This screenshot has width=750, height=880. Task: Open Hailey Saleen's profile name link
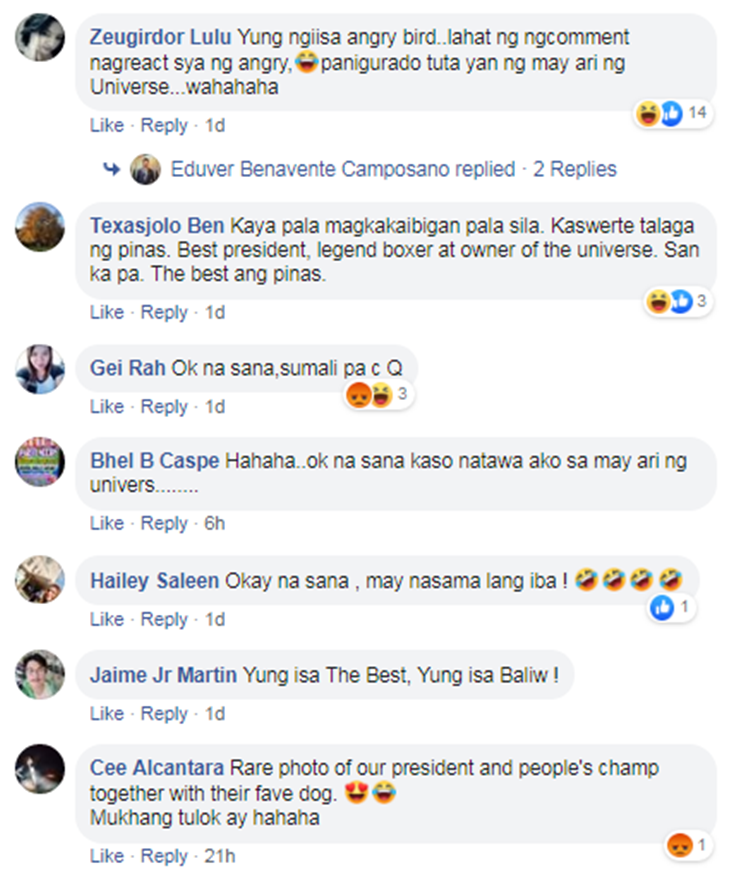coord(155,581)
